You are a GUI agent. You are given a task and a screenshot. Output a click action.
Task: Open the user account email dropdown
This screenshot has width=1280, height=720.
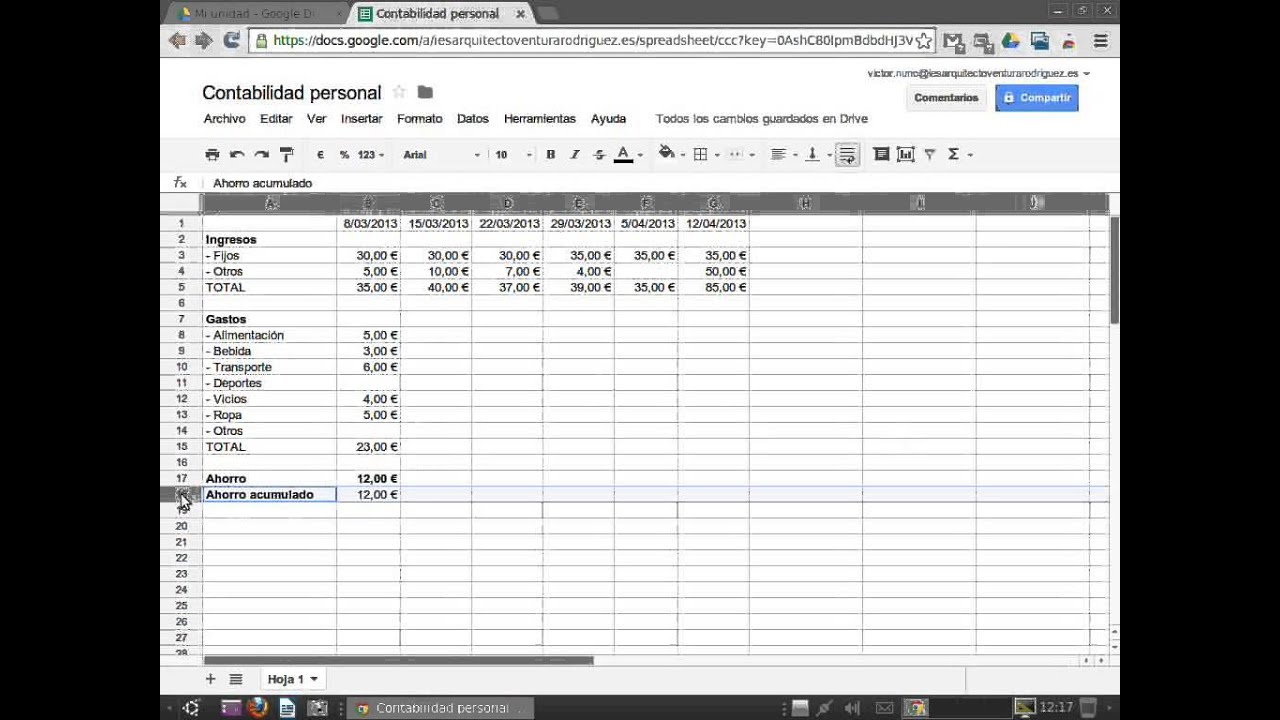[x=978, y=73]
